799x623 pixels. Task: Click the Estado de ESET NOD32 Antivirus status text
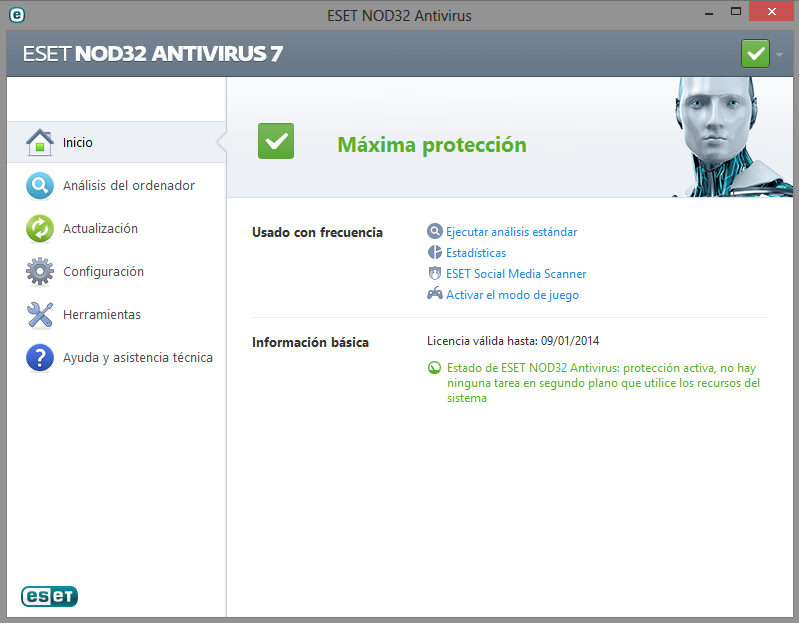[603, 383]
